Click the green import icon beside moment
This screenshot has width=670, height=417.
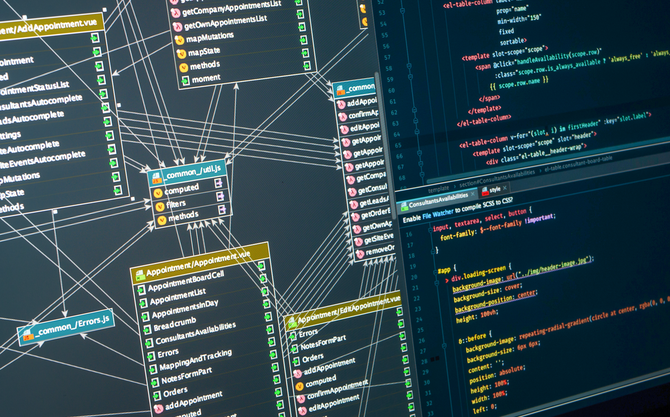click(185, 80)
